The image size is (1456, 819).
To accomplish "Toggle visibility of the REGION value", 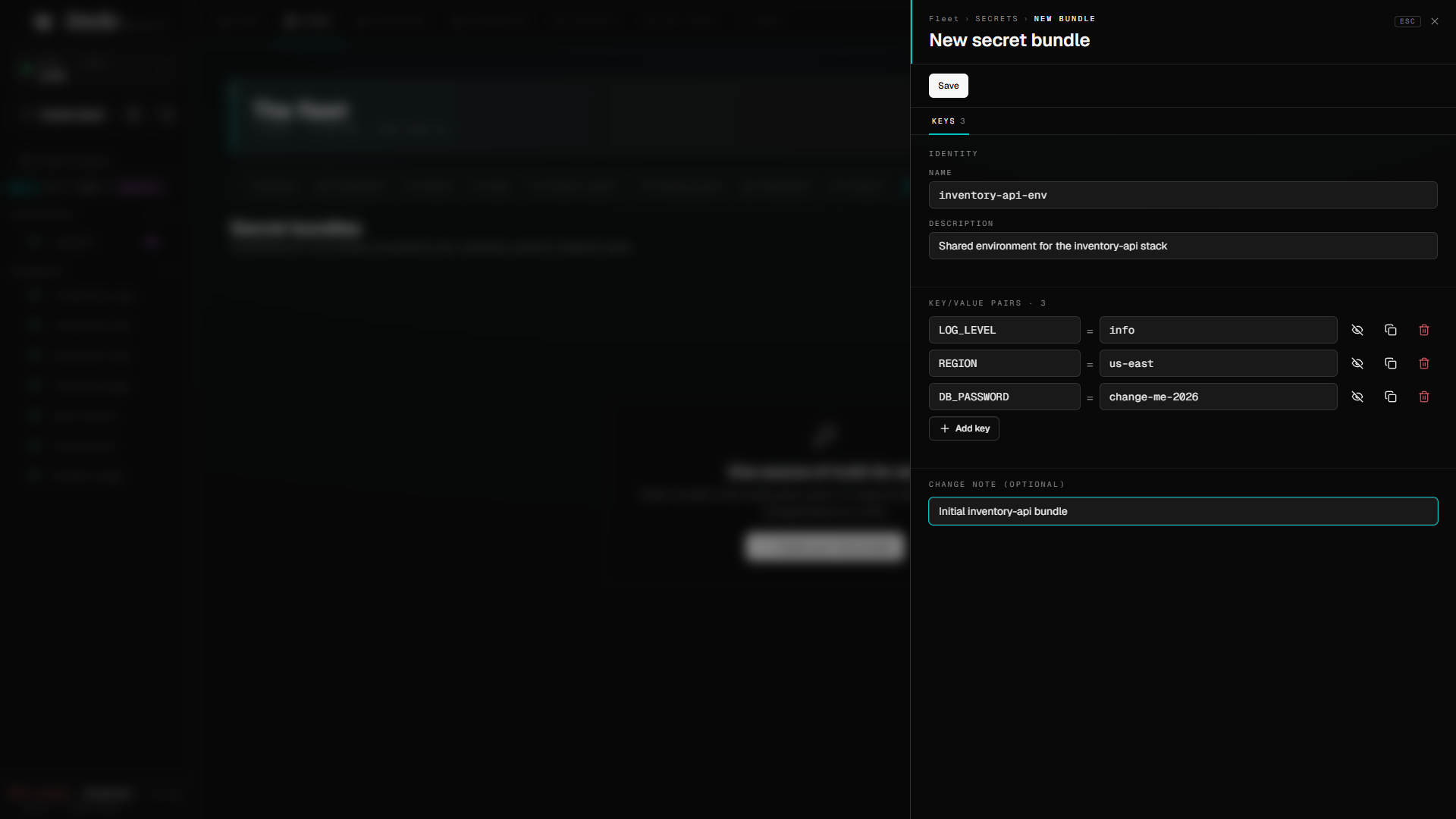I will click(1357, 364).
